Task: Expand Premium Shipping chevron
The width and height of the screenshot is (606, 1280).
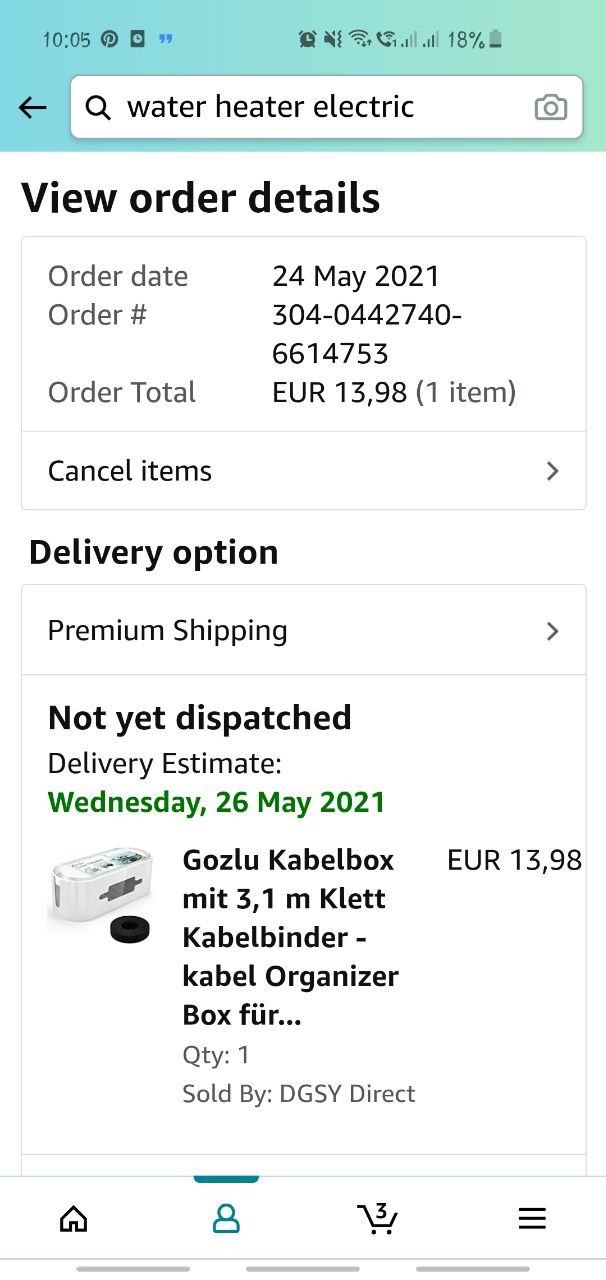Action: [x=552, y=631]
